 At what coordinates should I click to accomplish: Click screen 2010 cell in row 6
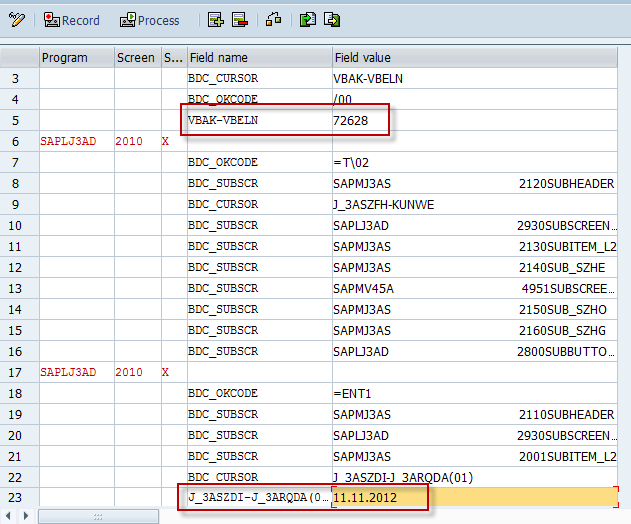point(129,141)
